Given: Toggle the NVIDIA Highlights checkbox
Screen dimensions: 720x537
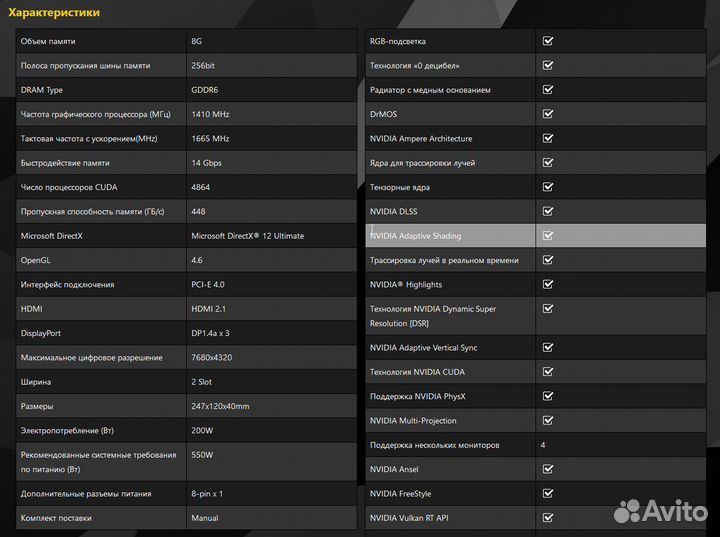Looking at the screenshot, I should [547, 284].
